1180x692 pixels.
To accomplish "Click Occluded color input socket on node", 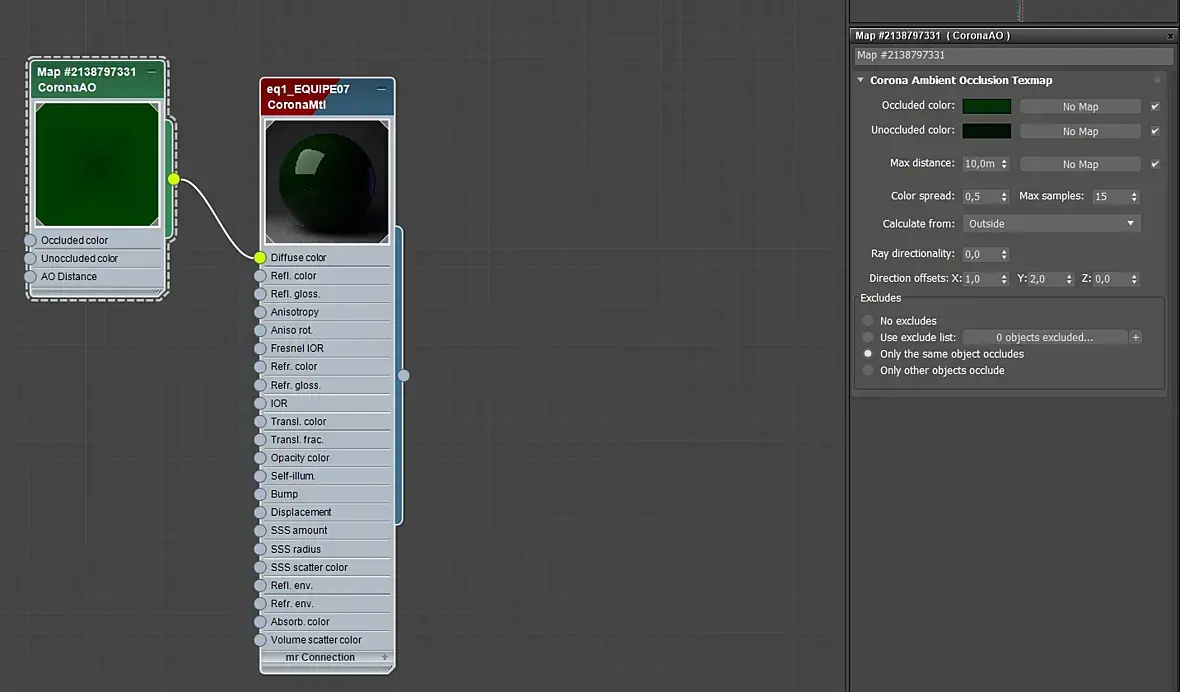I will (31, 240).
